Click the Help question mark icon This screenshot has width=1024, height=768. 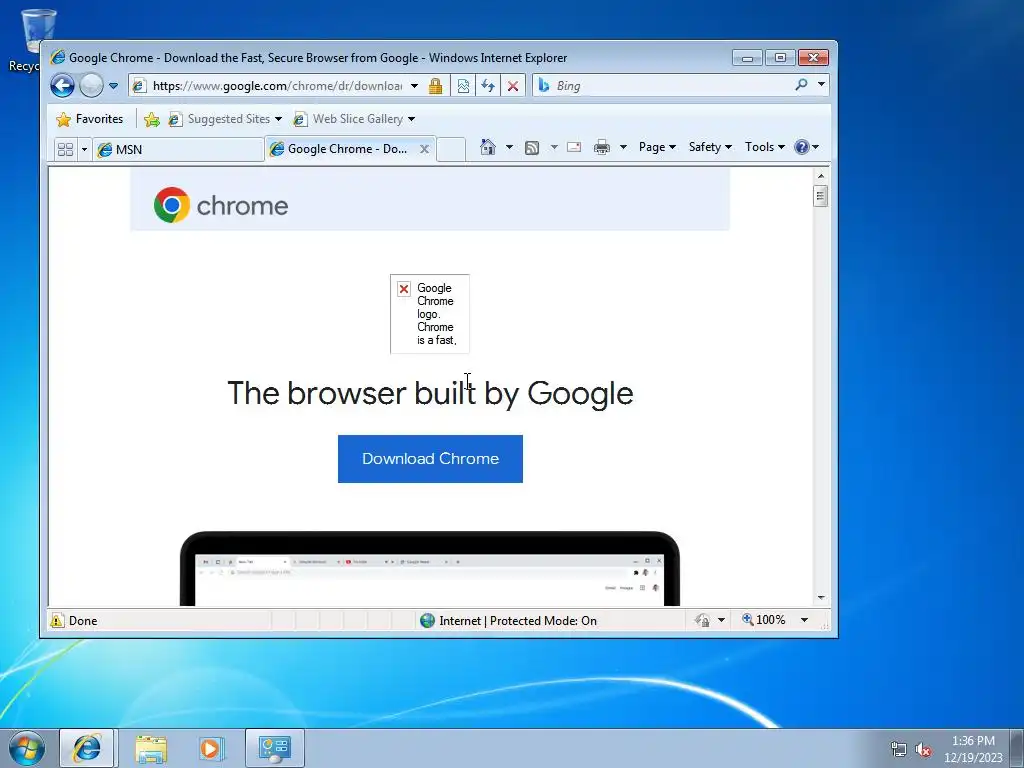click(x=801, y=147)
